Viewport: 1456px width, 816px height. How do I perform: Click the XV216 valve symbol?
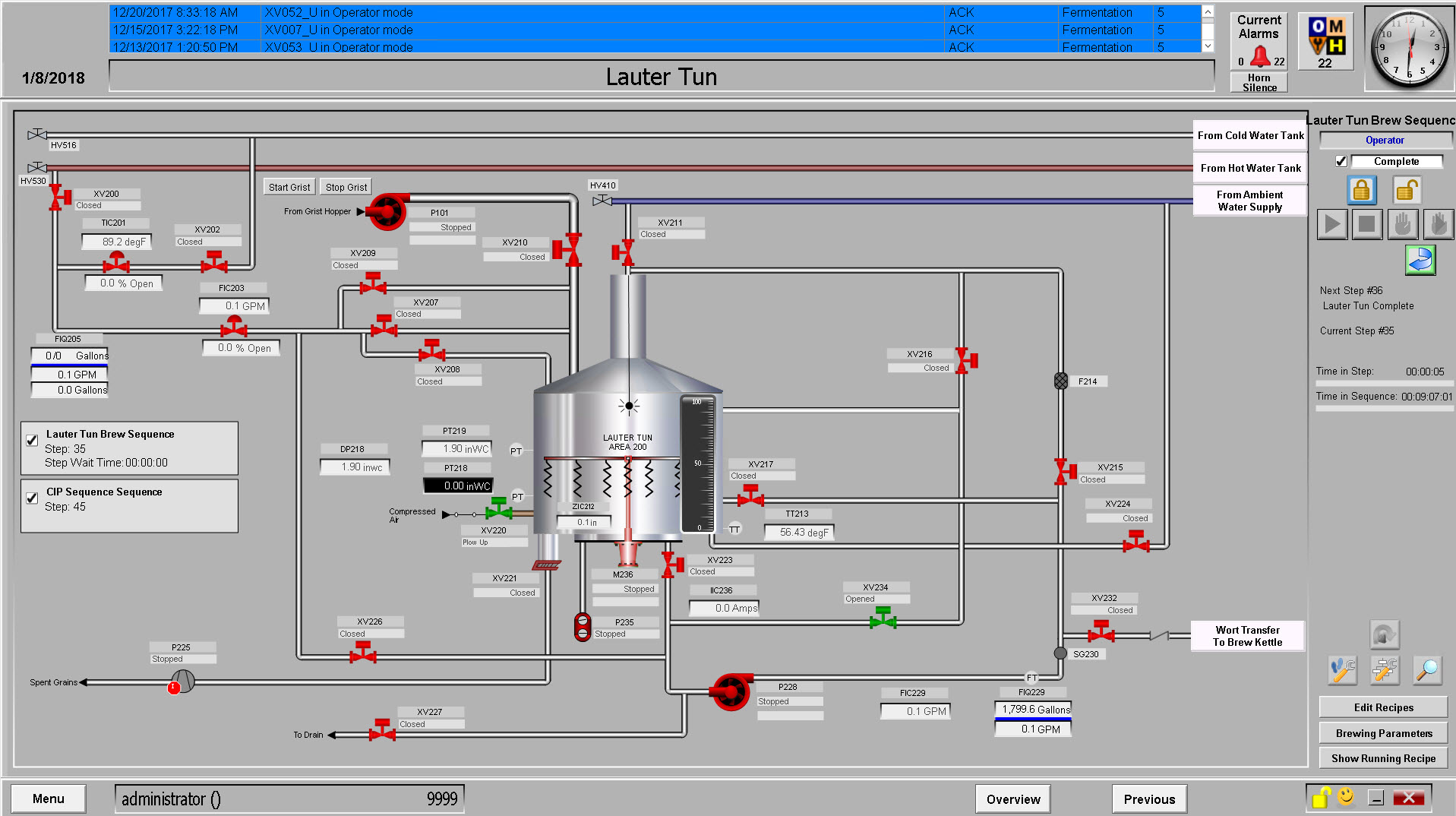[x=966, y=361]
